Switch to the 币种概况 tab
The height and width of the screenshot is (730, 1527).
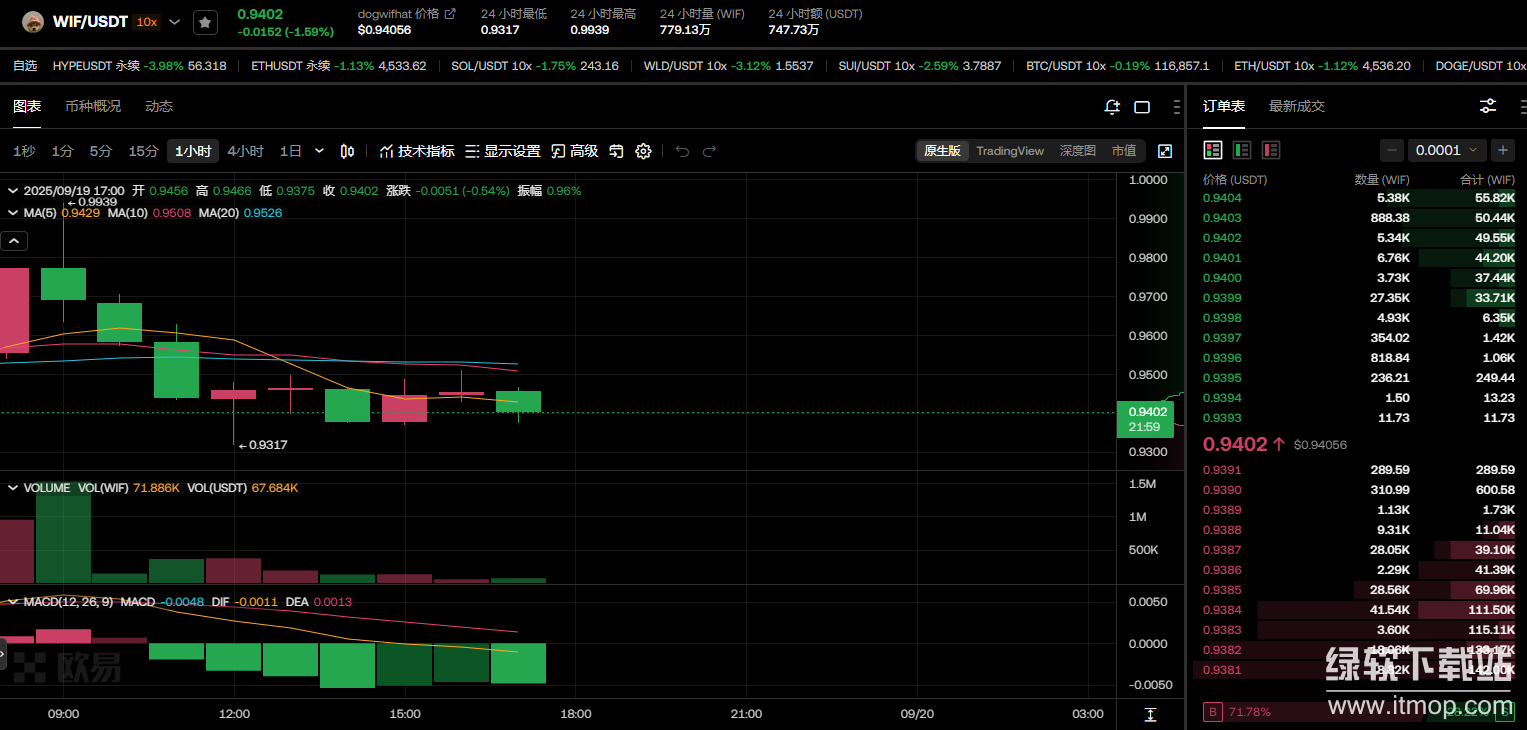point(93,106)
